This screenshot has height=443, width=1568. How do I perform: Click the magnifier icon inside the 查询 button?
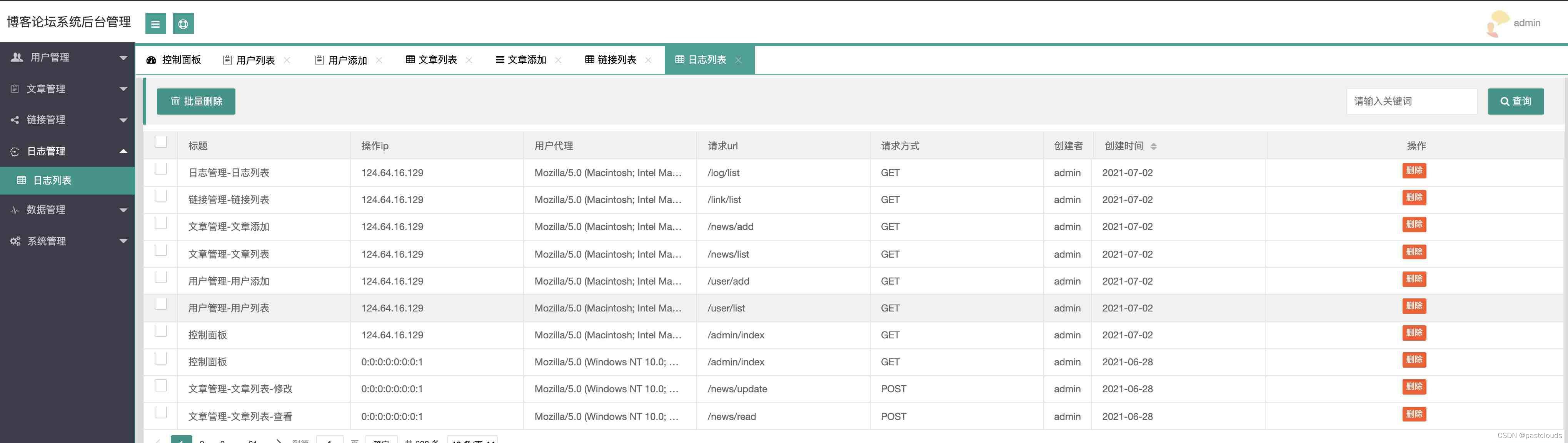[1505, 101]
